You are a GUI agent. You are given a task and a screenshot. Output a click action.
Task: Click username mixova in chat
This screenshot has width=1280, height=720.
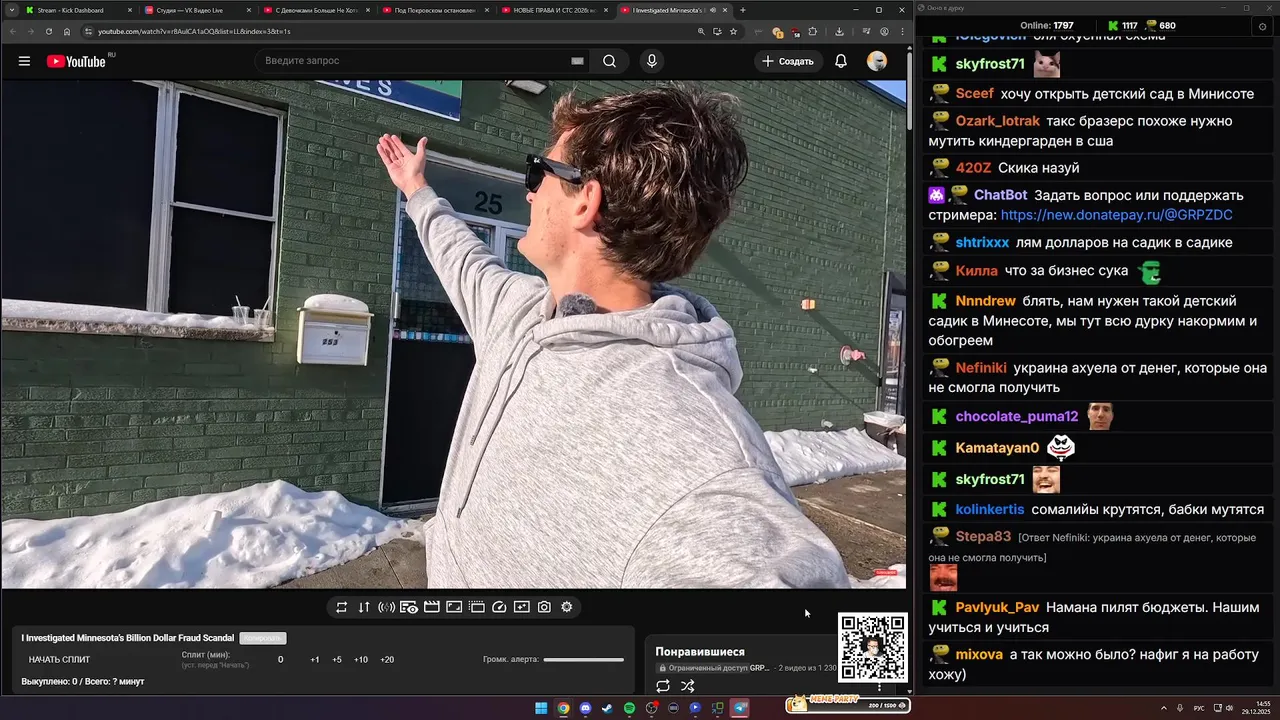979,654
